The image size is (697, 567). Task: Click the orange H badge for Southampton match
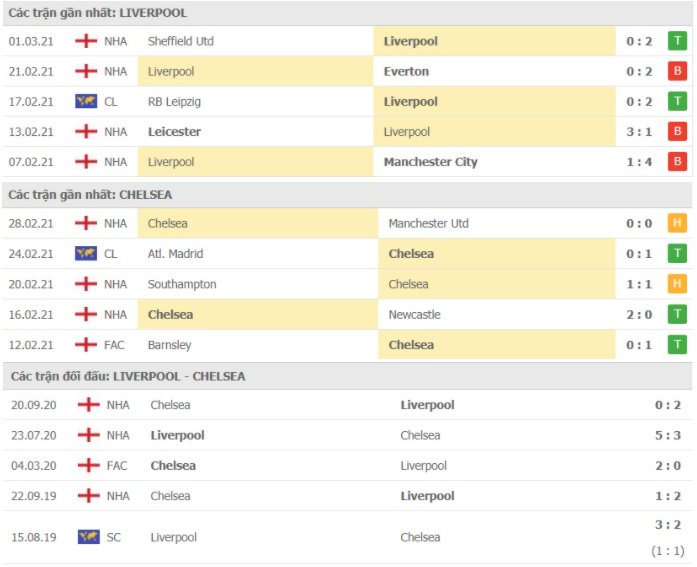click(x=677, y=284)
